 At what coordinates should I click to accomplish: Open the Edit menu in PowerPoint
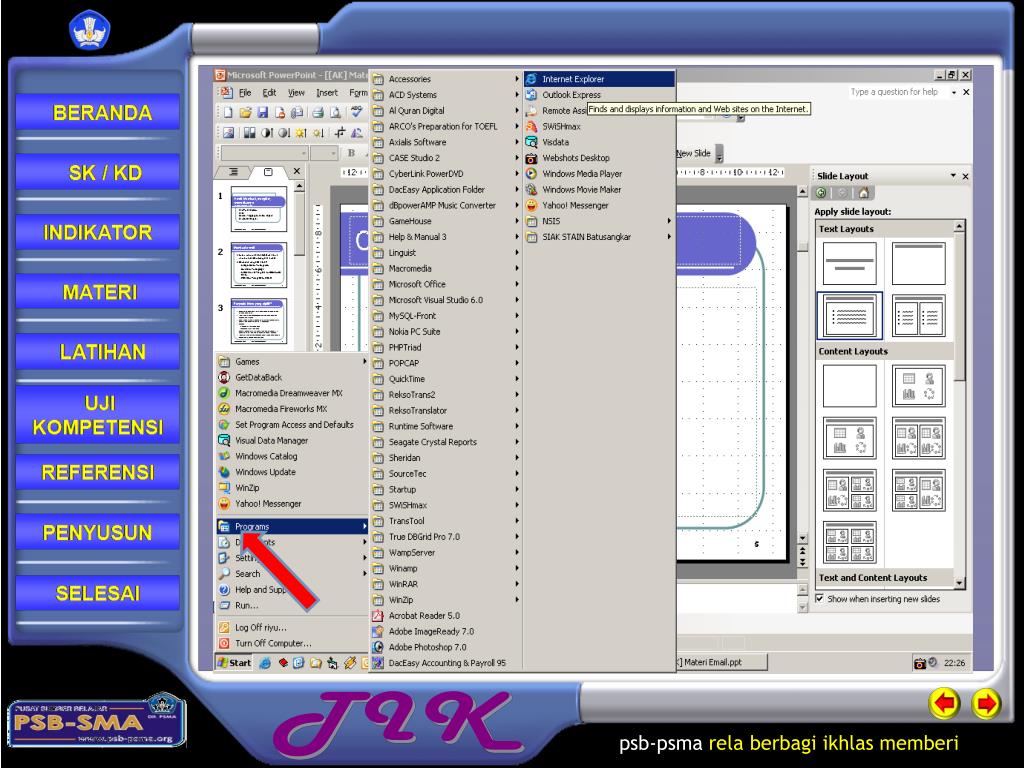point(269,93)
